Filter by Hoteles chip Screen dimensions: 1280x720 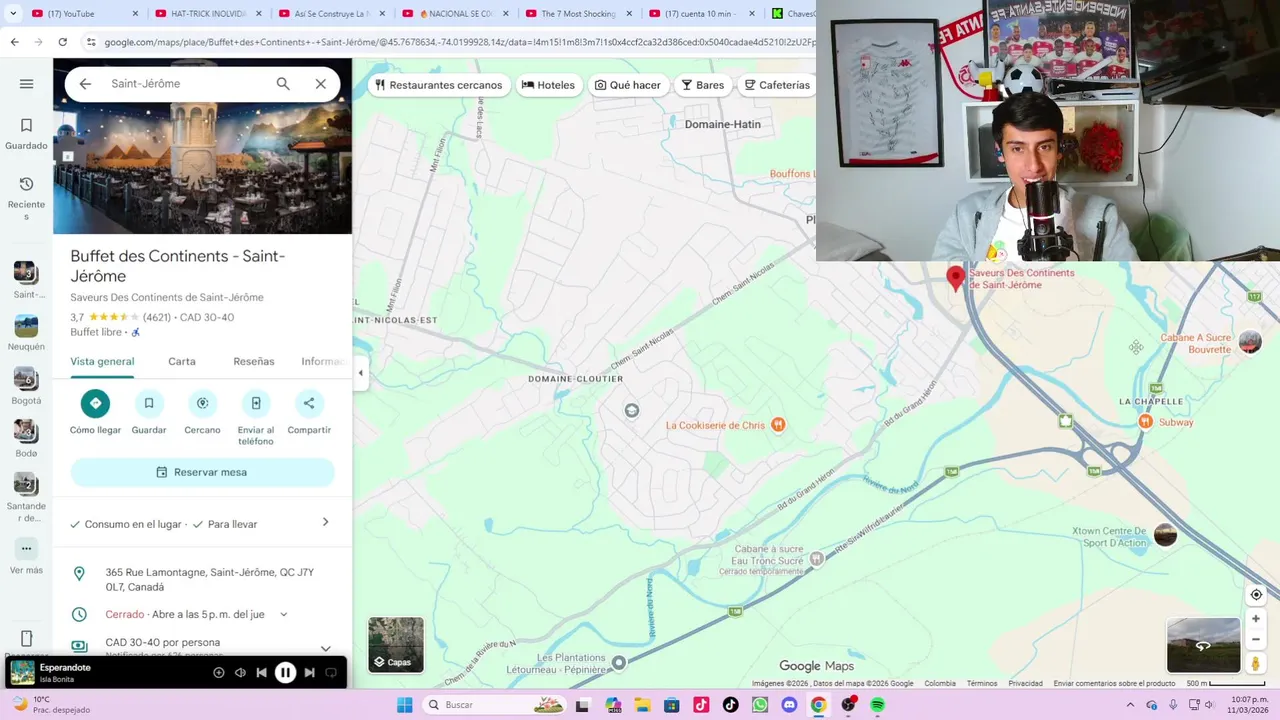tap(548, 85)
